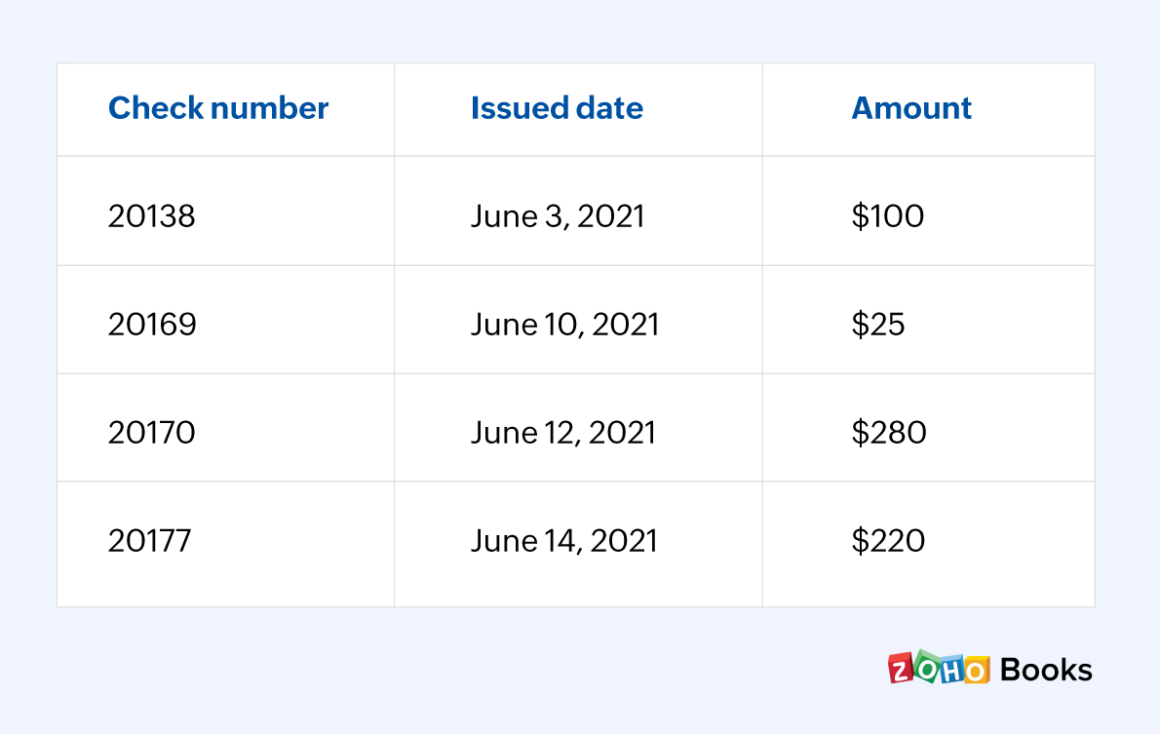The height and width of the screenshot is (734, 1160).
Task: Select the Check number column header
Action: coord(218,108)
